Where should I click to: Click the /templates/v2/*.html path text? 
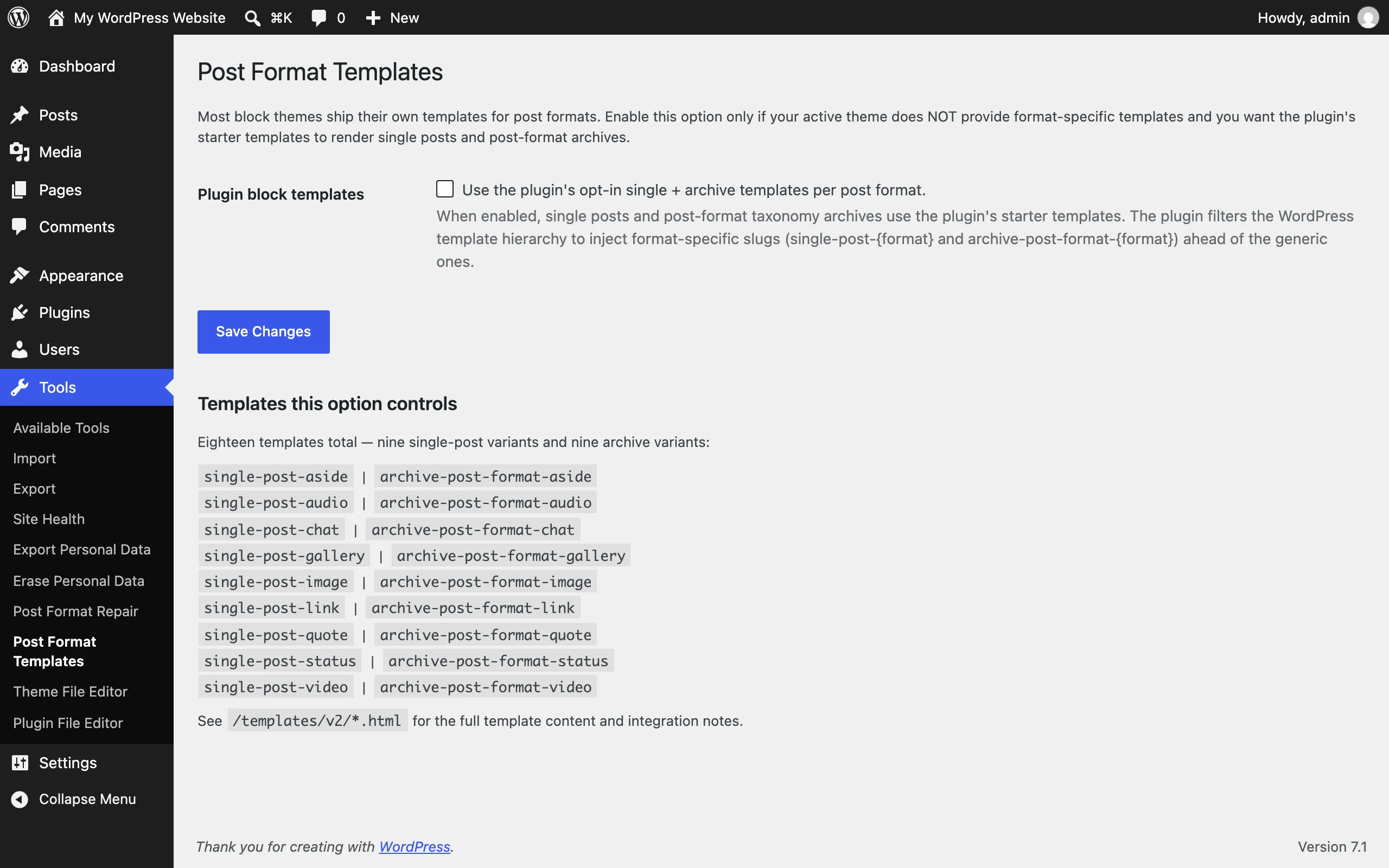coord(317,720)
